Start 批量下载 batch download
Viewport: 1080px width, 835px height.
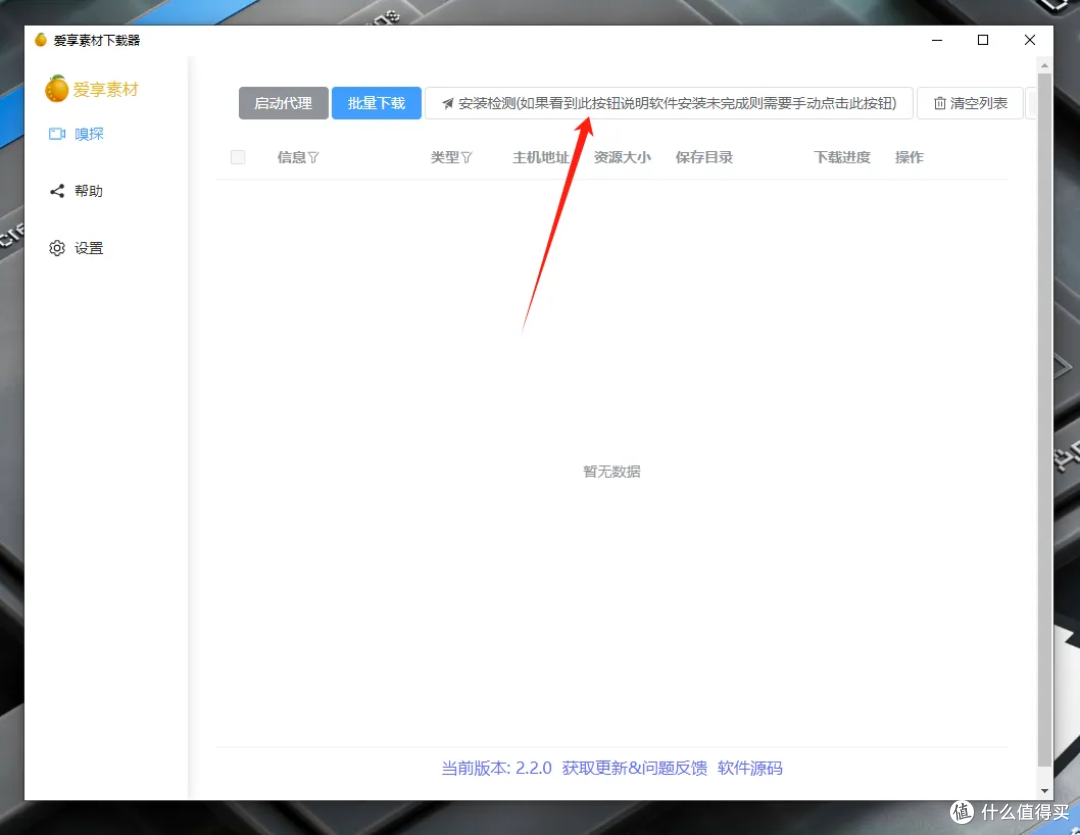[376, 103]
